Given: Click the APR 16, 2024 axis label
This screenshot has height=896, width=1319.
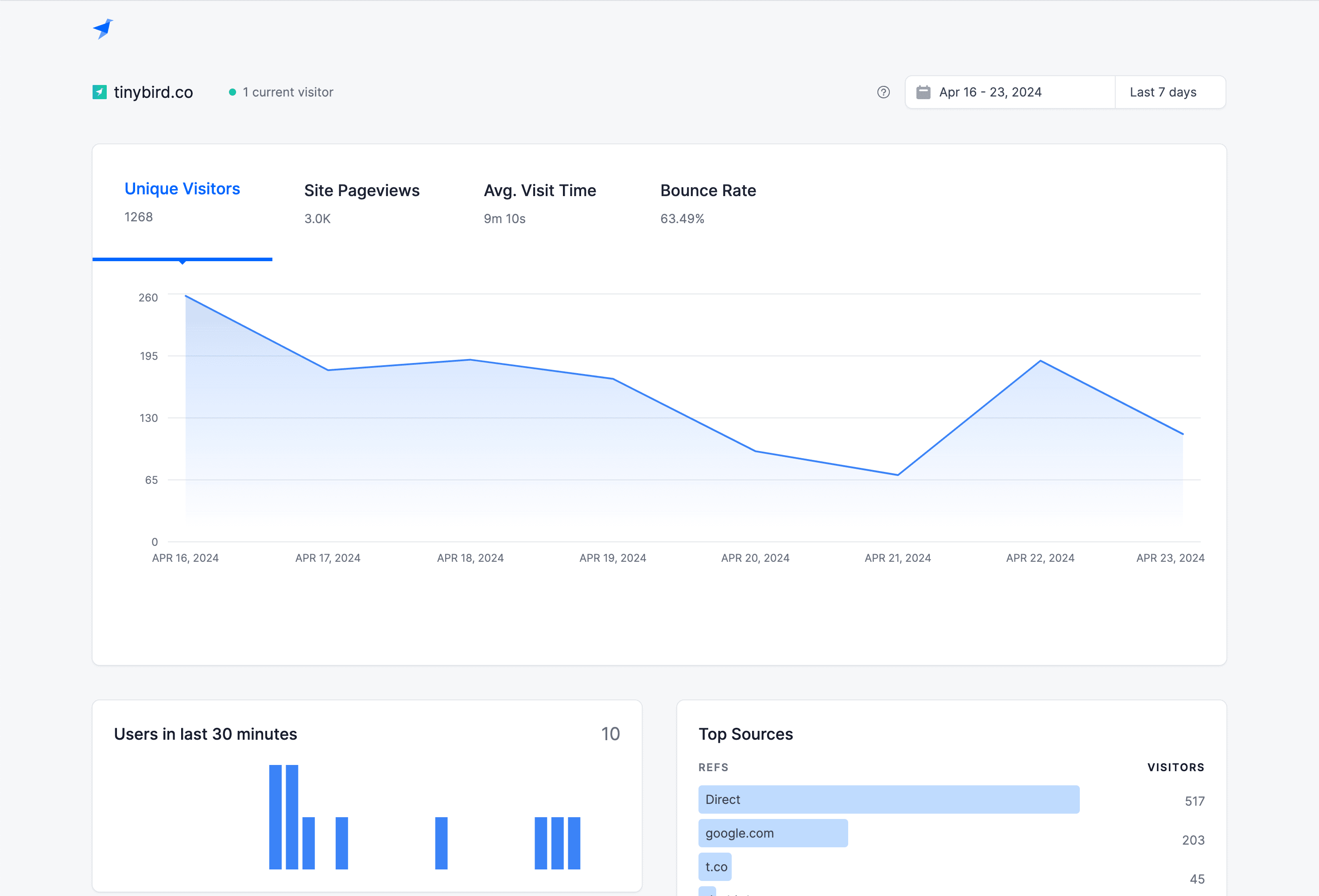Looking at the screenshot, I should (185, 557).
